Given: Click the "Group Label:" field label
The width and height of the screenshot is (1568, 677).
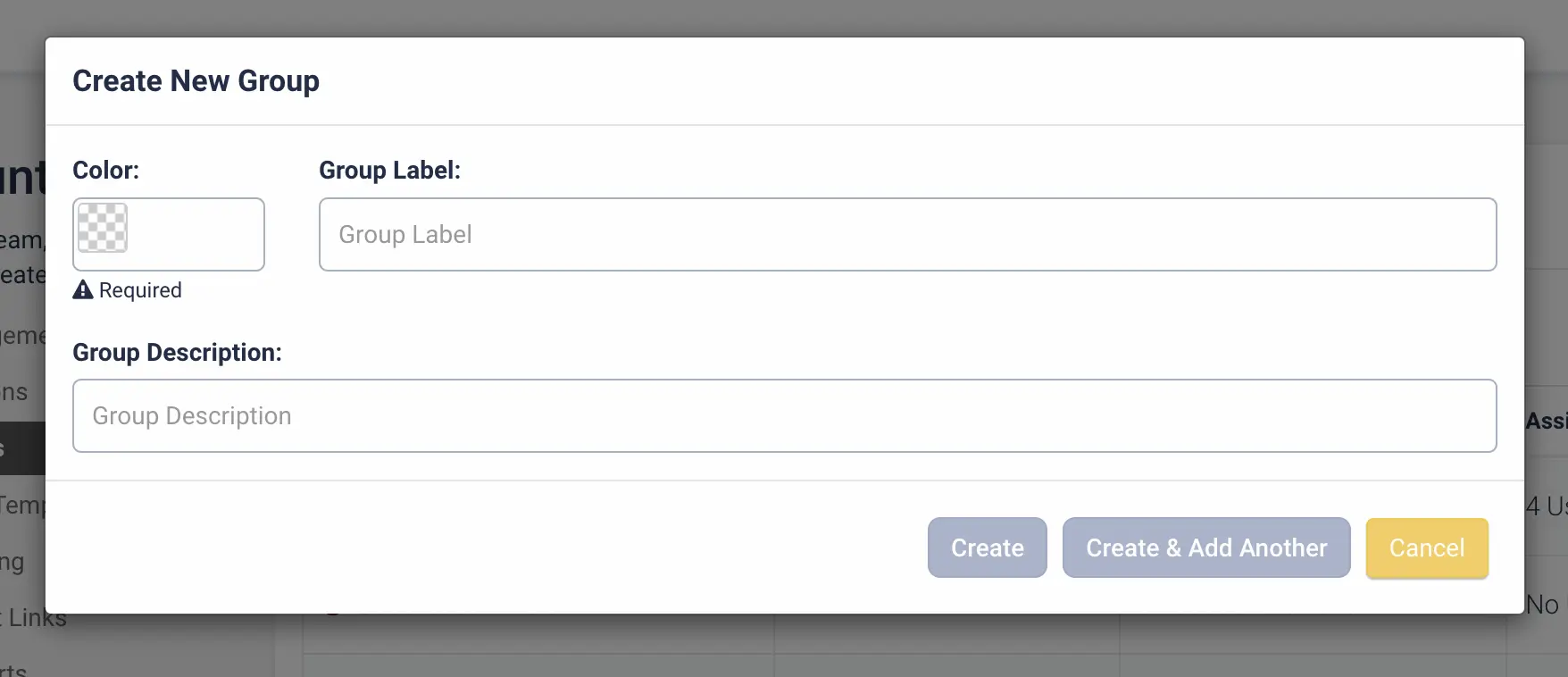Looking at the screenshot, I should [389, 170].
